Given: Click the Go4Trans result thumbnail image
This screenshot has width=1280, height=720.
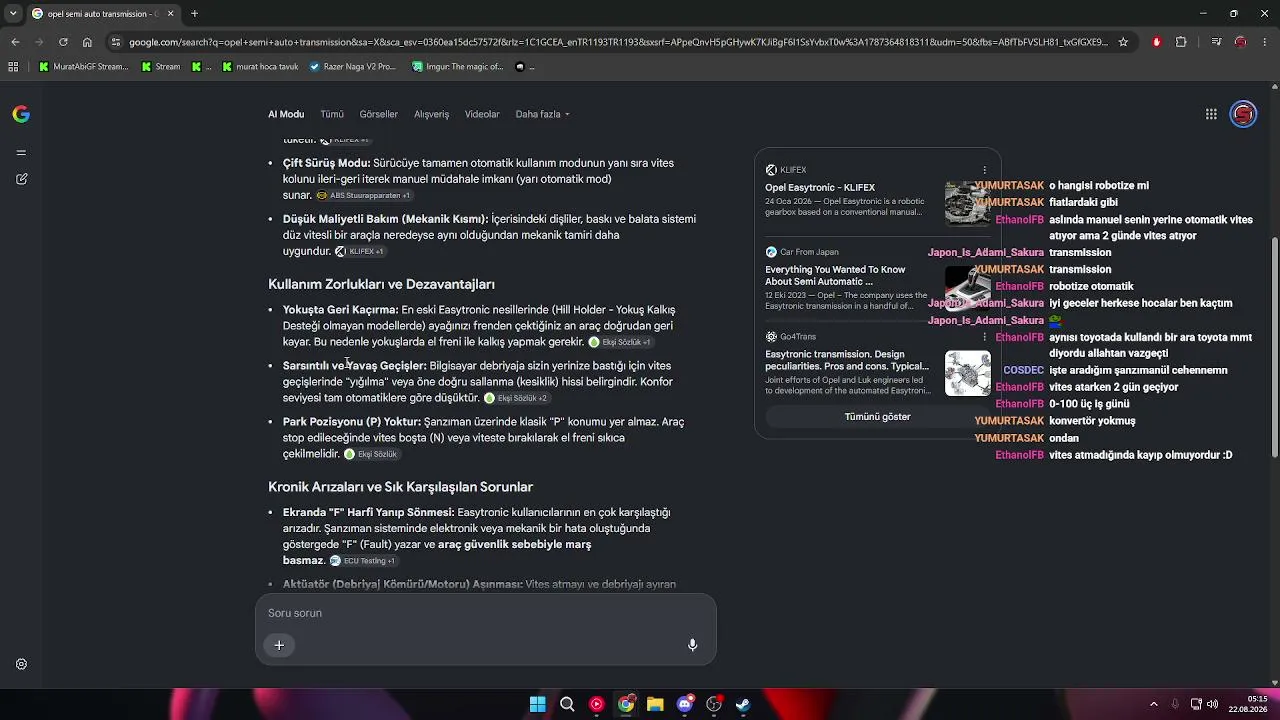Looking at the screenshot, I should click(x=968, y=373).
